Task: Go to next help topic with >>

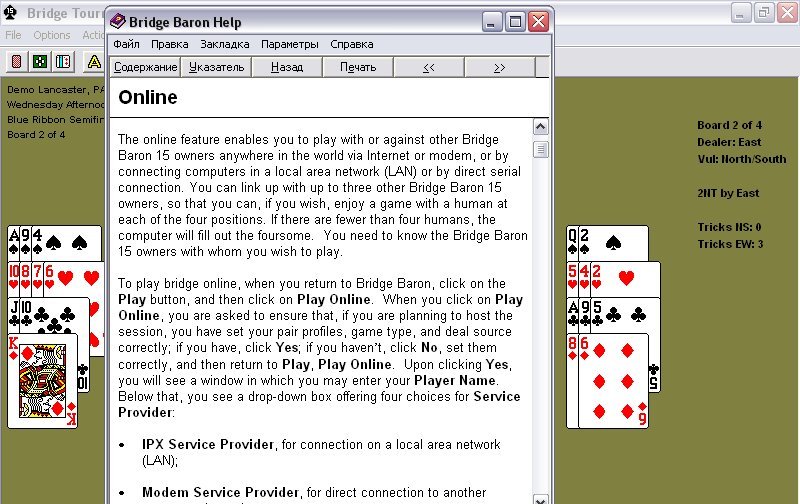Action: click(499, 67)
